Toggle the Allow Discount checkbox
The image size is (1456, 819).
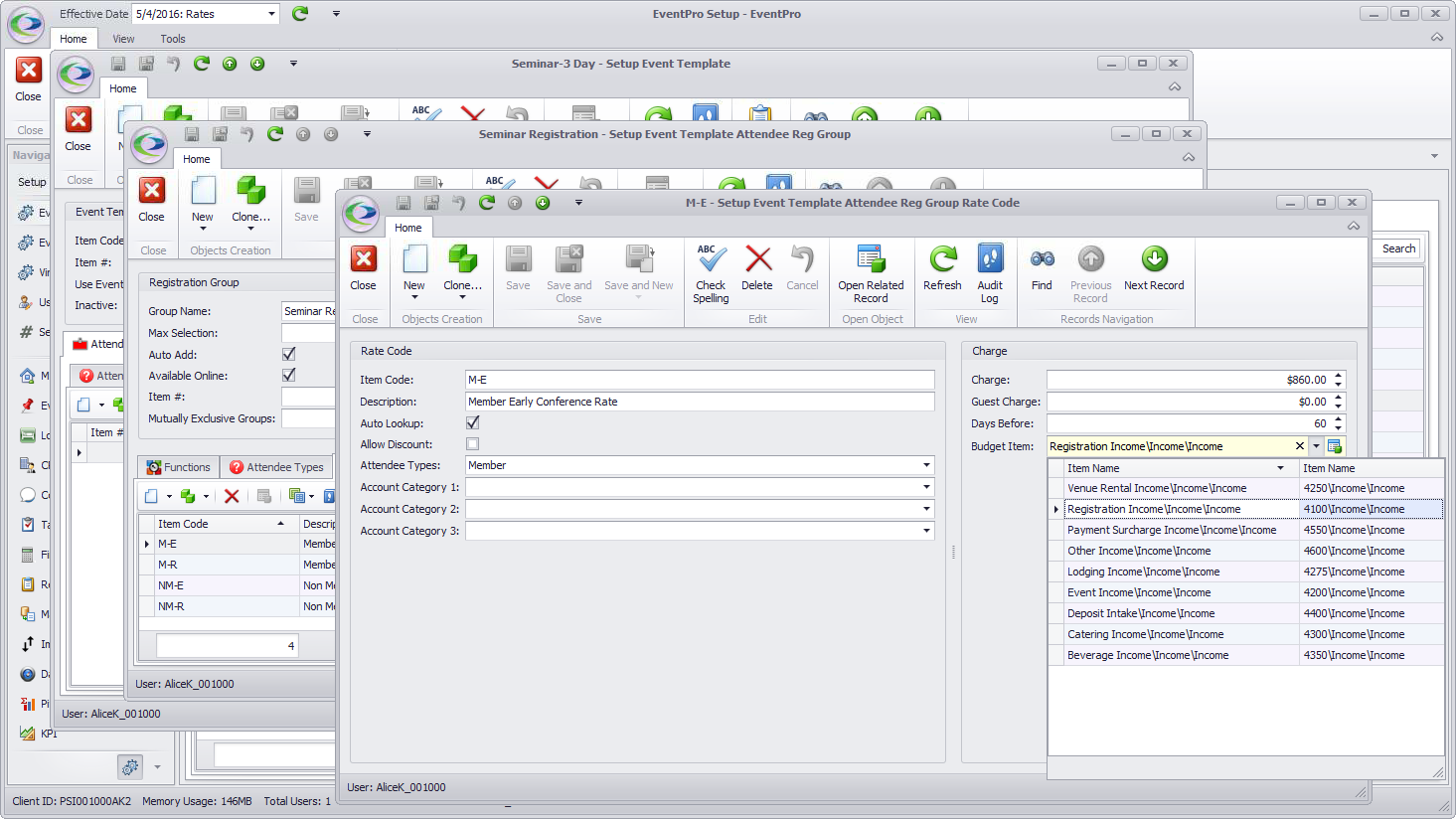coord(472,444)
